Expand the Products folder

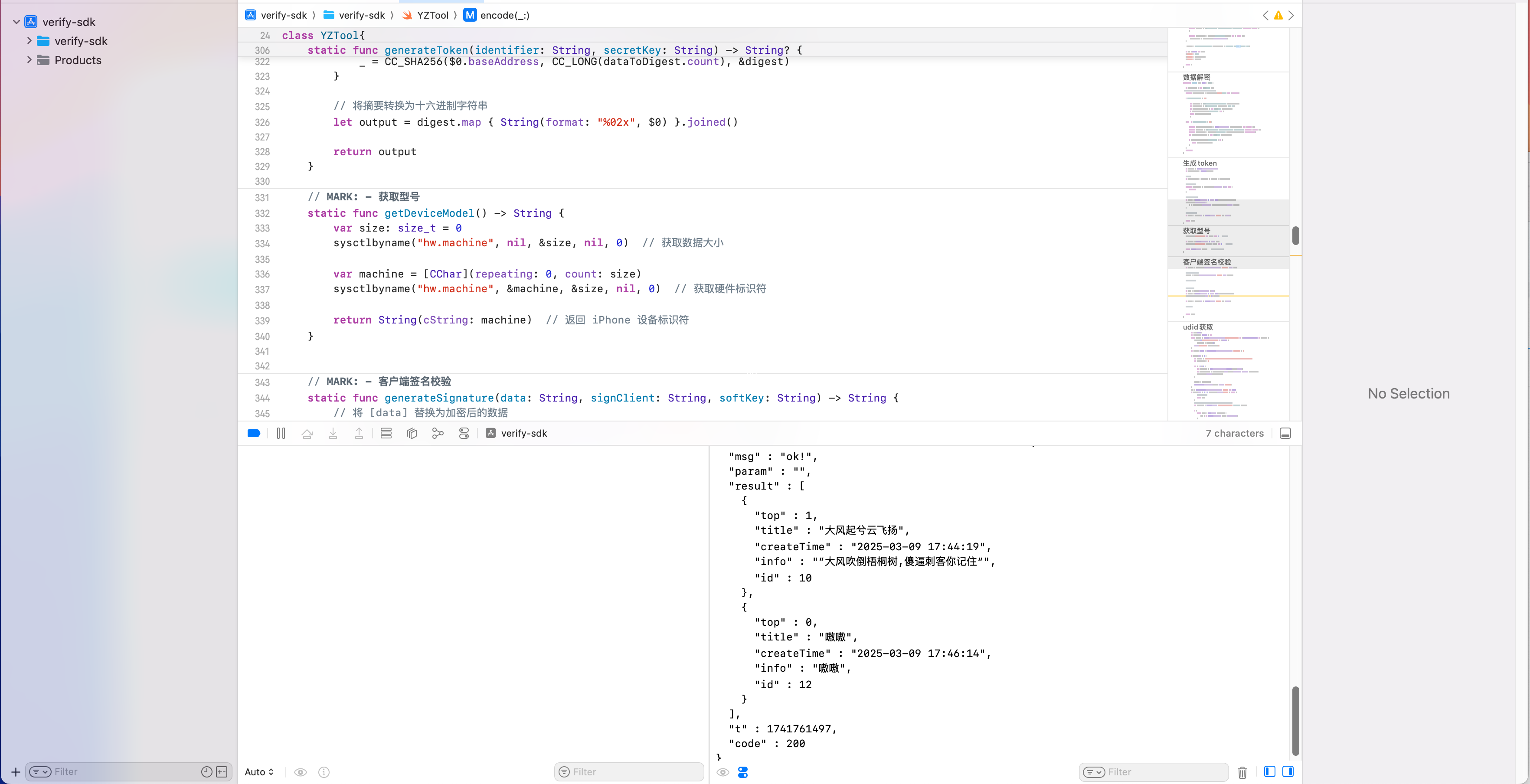coord(29,60)
